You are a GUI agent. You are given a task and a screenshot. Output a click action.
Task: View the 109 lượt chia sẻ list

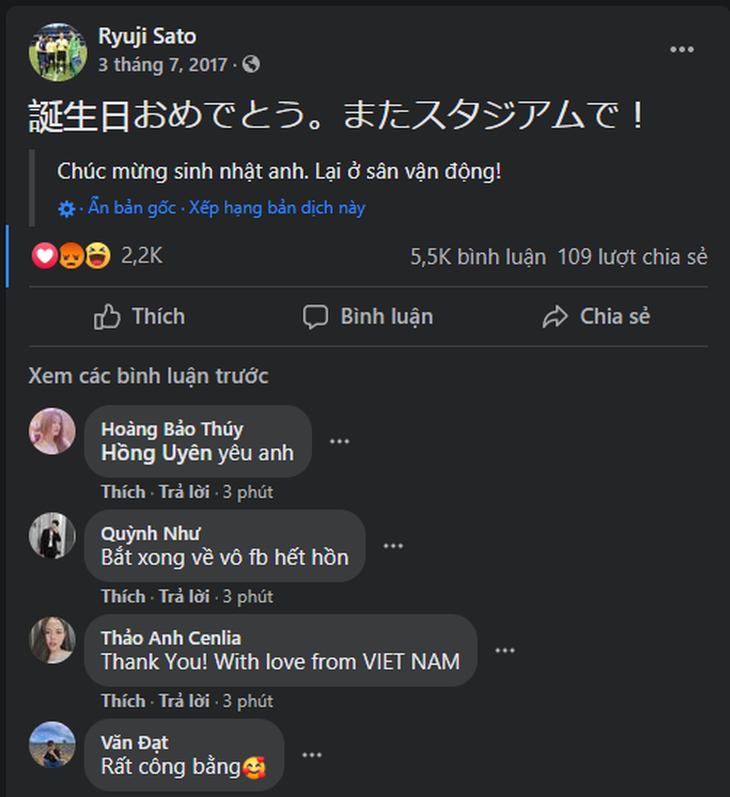[x=632, y=257]
